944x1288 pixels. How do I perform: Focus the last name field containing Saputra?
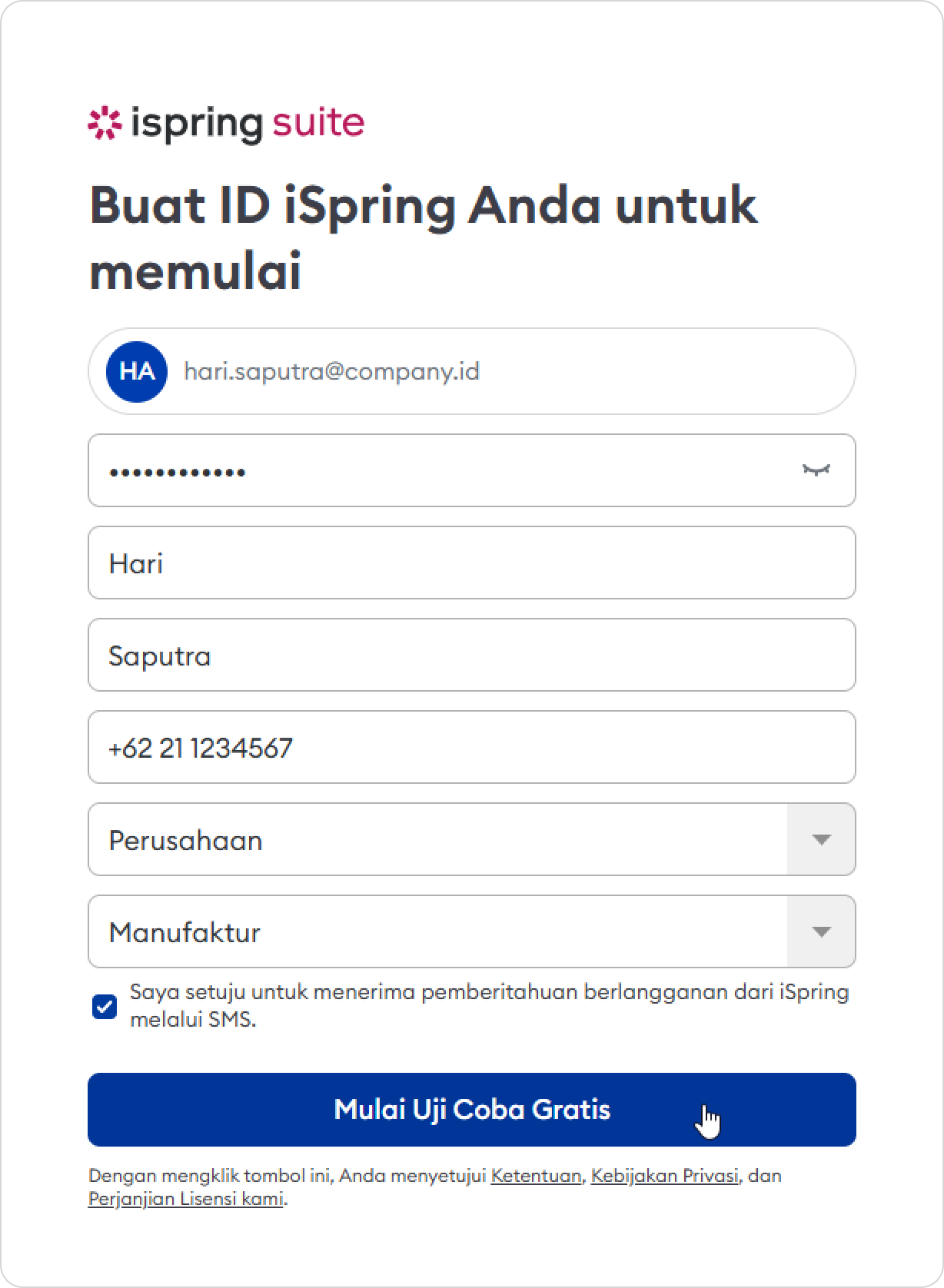(x=470, y=655)
